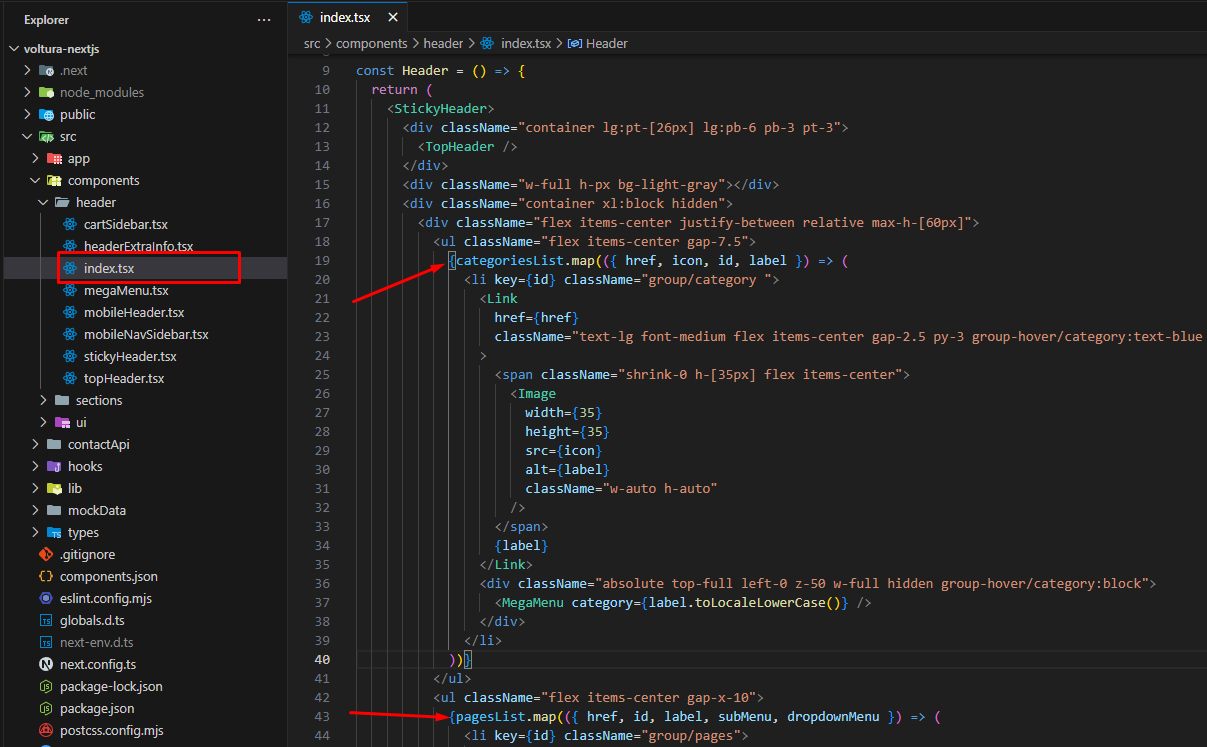Expand the sections folder

[43, 400]
